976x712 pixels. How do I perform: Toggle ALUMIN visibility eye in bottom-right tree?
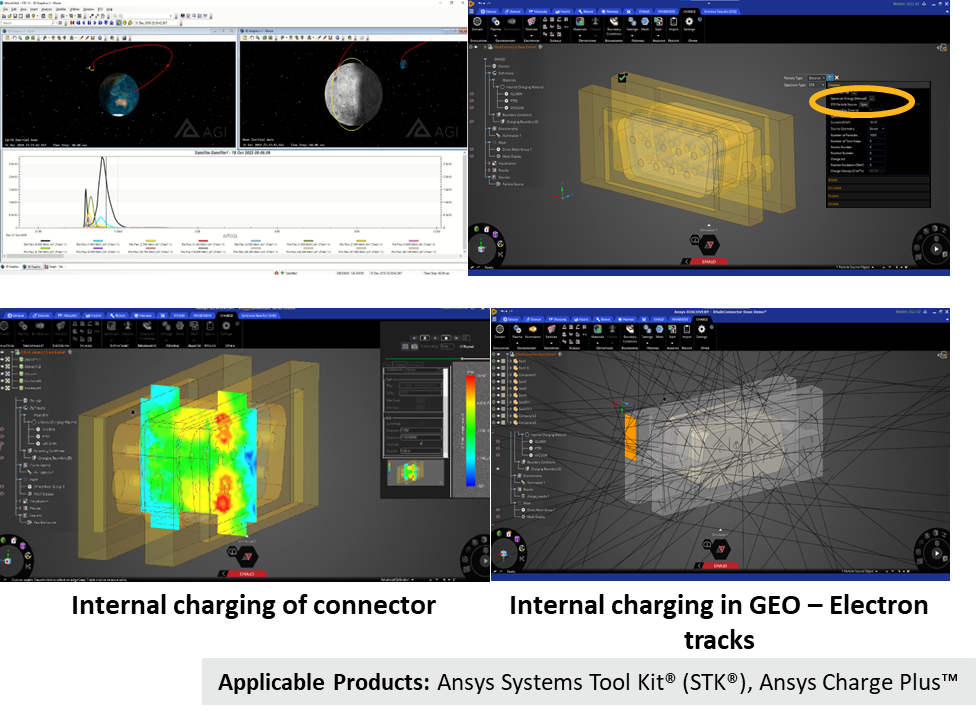498,441
